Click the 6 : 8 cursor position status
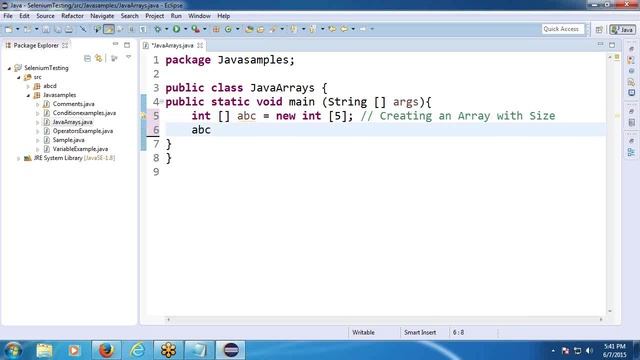 pos(458,333)
